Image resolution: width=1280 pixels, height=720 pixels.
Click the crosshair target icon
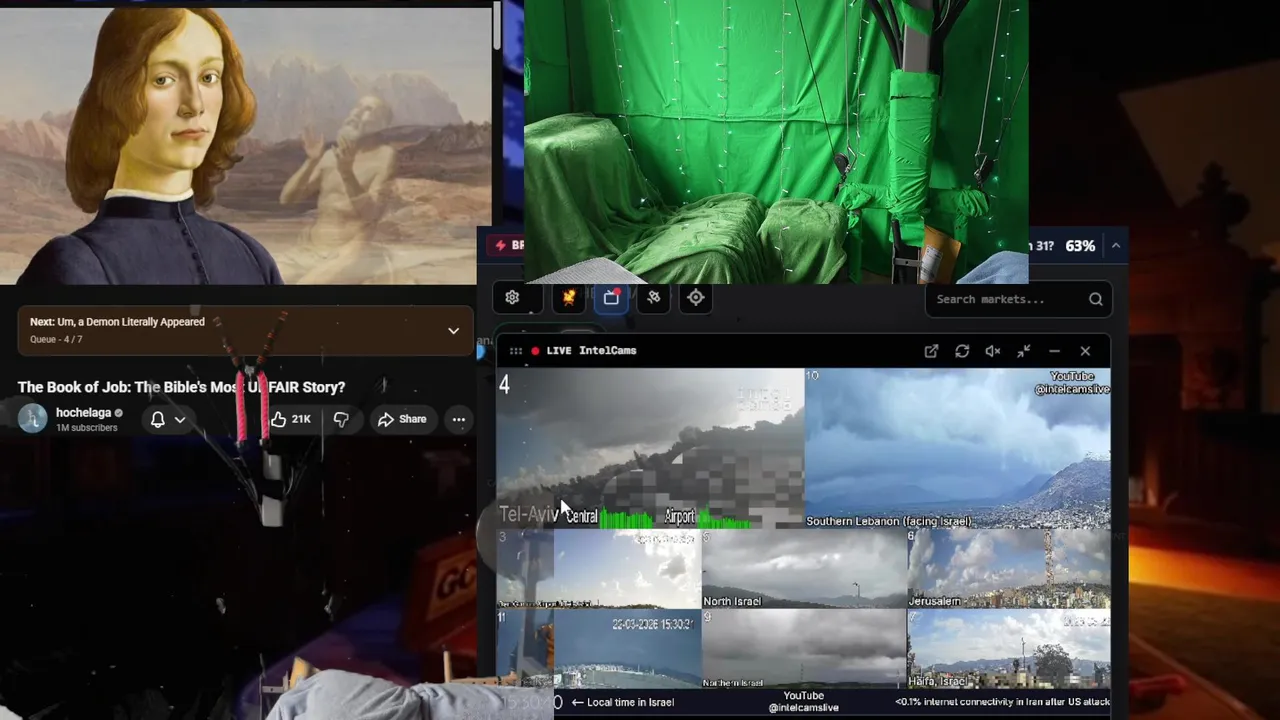pos(696,298)
